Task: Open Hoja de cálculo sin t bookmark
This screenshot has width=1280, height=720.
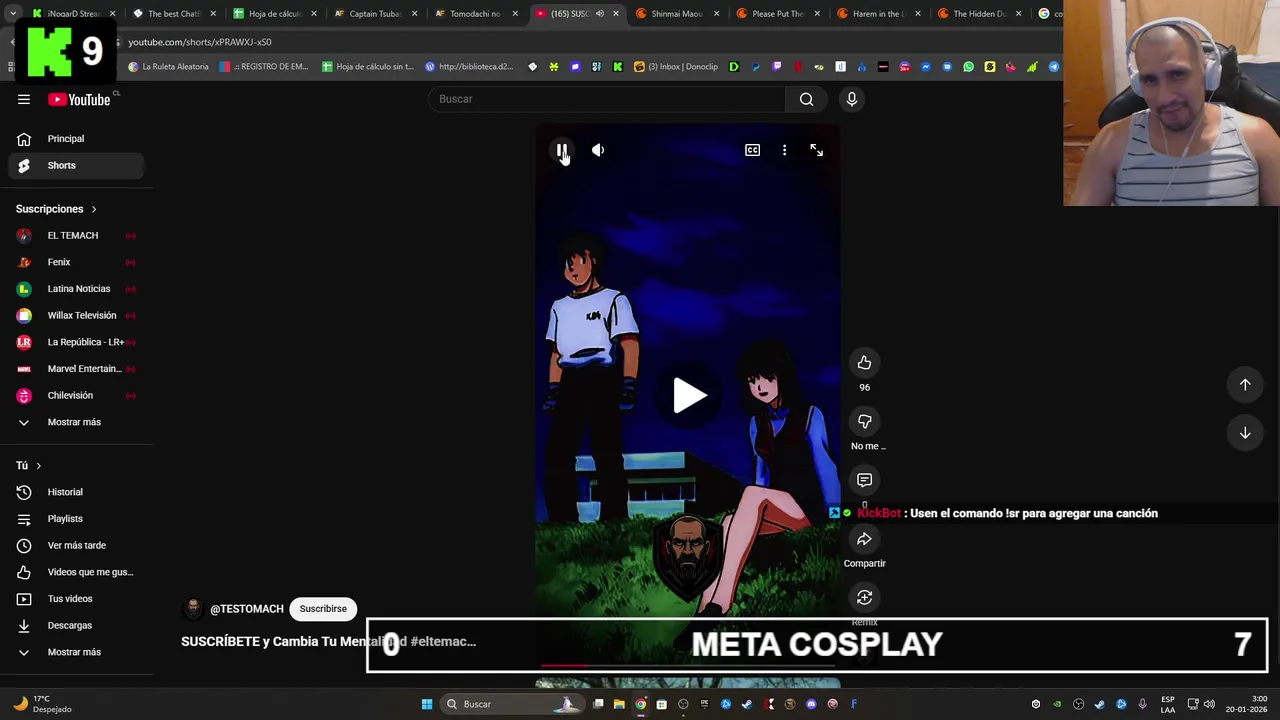Action: [x=367, y=67]
